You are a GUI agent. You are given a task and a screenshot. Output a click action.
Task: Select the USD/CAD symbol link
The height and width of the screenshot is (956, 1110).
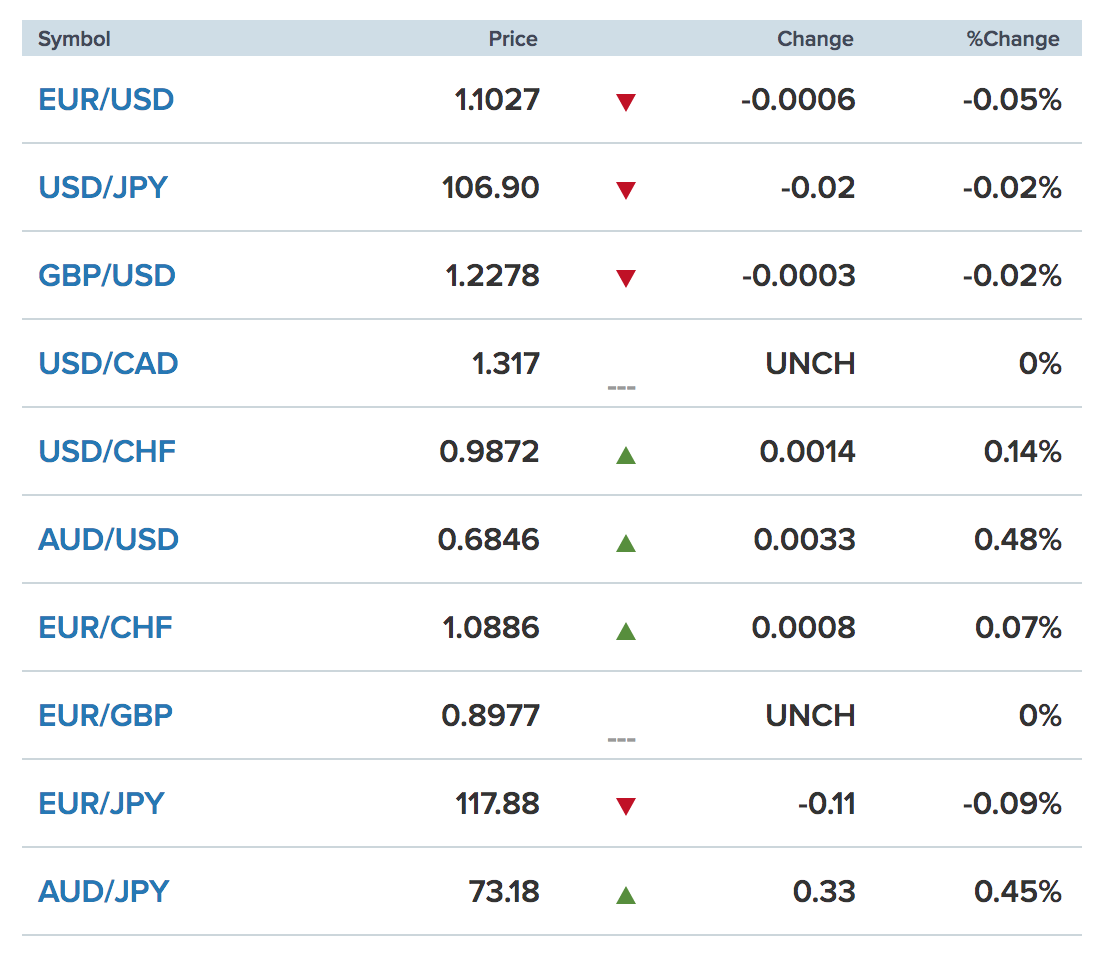108,364
